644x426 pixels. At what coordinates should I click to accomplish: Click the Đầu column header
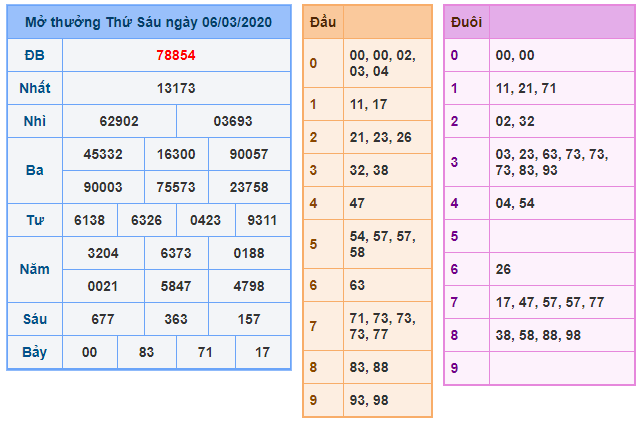[323, 21]
